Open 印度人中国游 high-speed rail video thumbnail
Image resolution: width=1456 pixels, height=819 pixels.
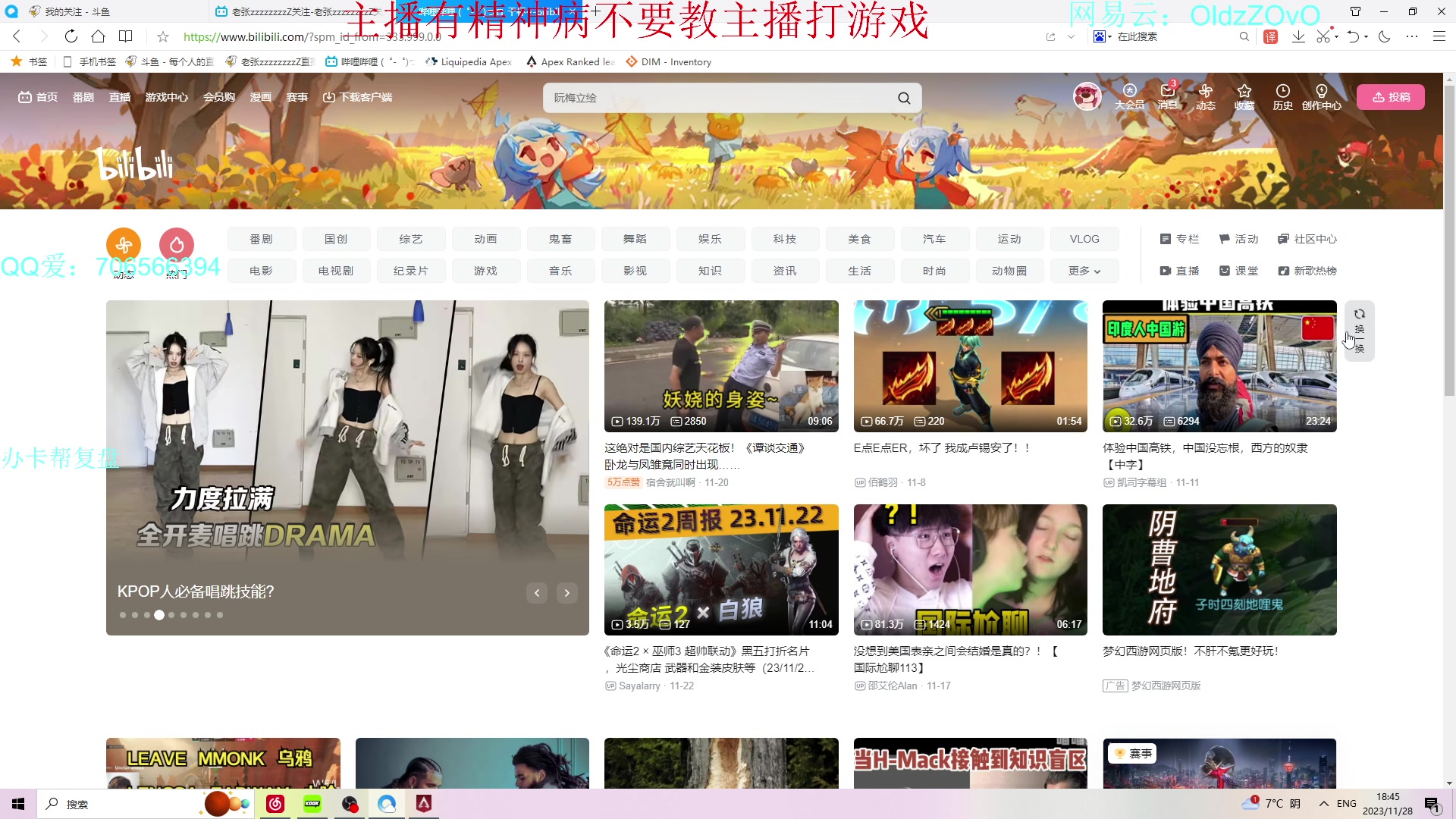click(1219, 366)
